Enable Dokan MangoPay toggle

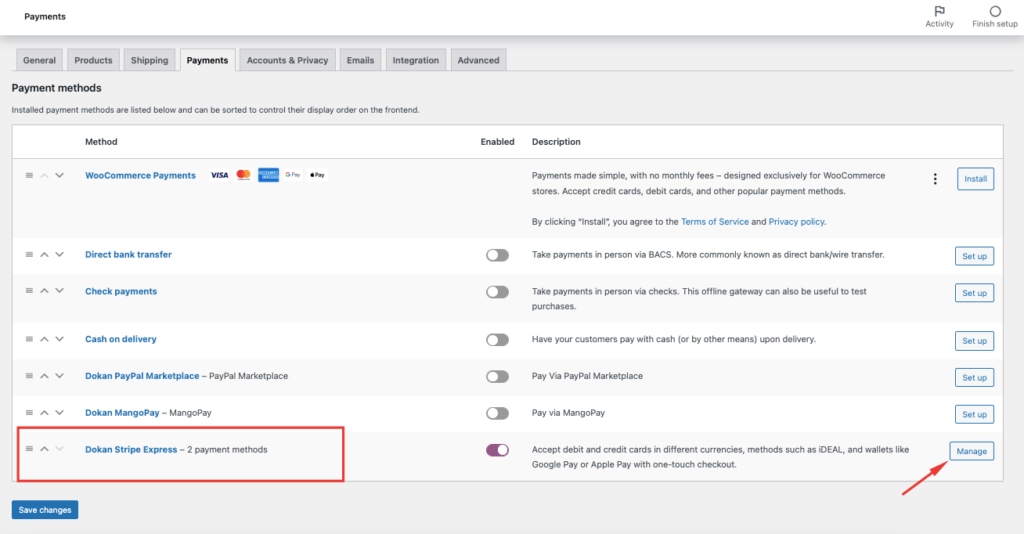tap(497, 413)
